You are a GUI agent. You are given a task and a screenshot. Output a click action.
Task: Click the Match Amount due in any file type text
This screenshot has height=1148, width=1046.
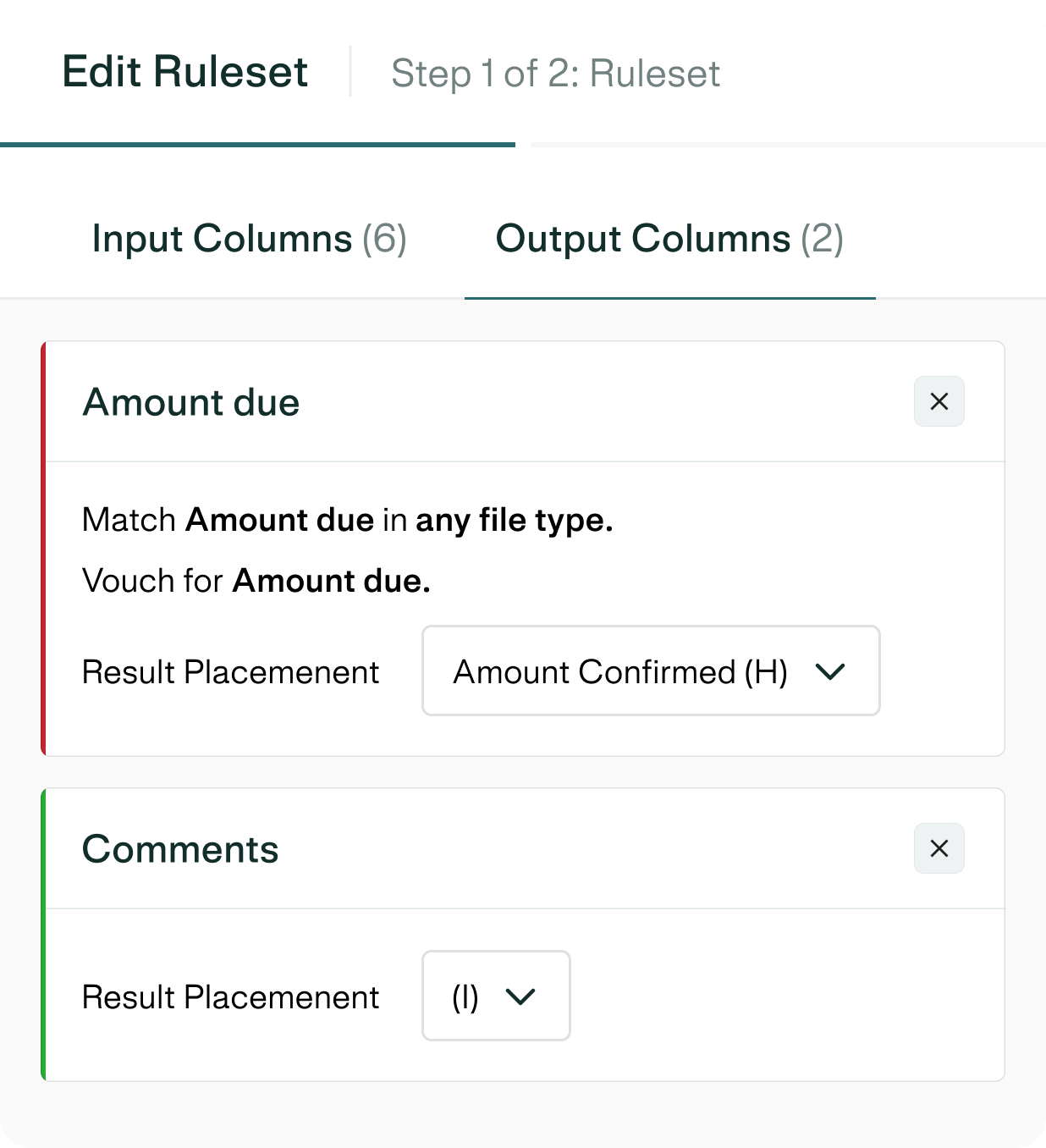[347, 520]
